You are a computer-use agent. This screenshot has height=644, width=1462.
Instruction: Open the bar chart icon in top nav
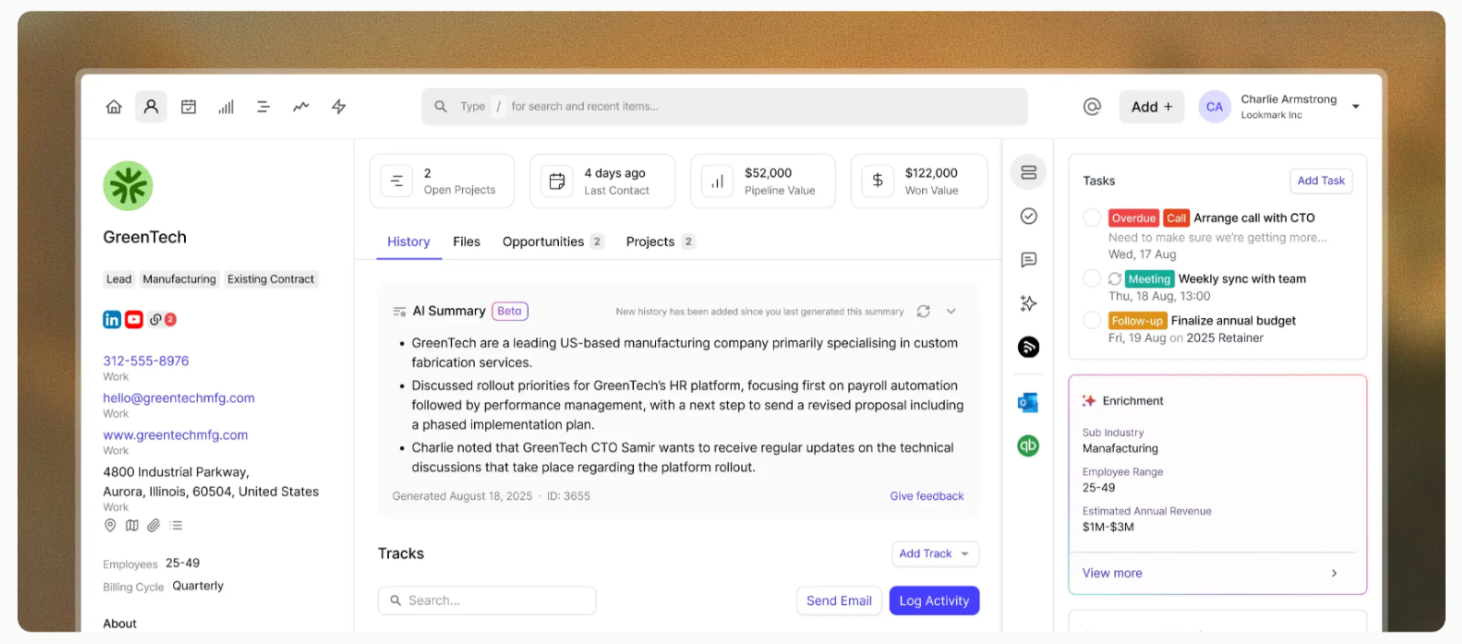point(226,106)
